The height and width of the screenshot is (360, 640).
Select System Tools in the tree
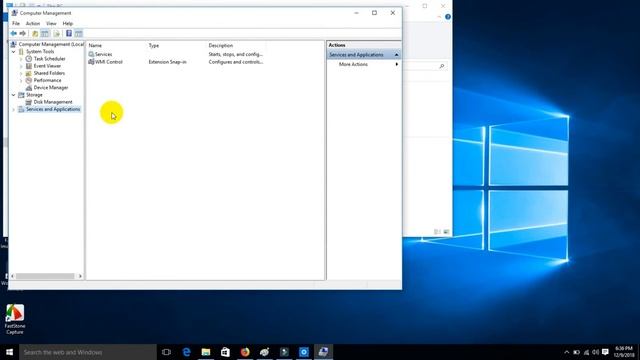(x=40, y=51)
